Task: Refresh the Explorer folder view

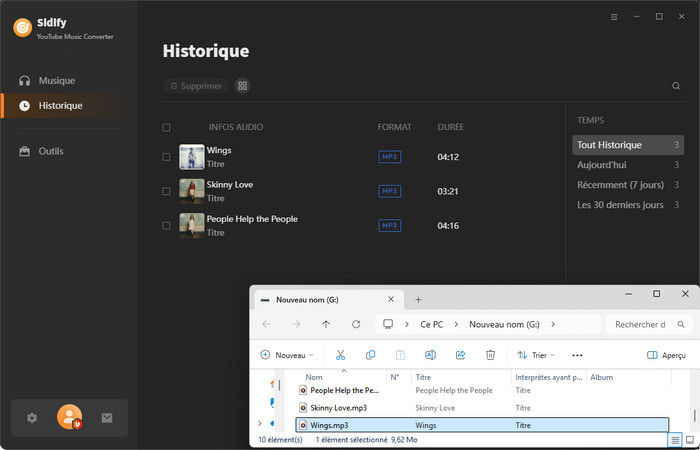Action: pos(356,324)
